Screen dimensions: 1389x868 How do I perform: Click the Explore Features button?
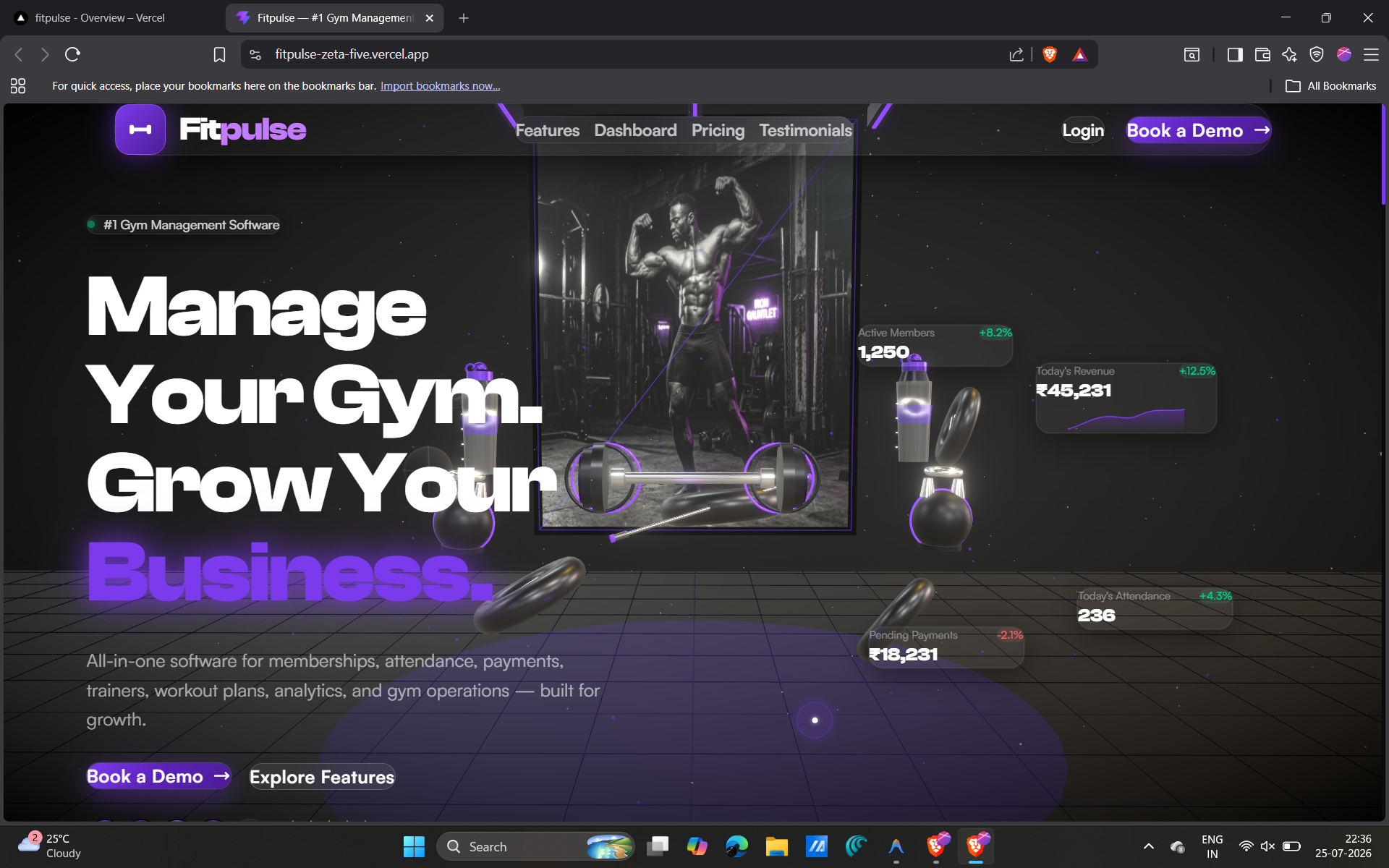[x=322, y=777]
